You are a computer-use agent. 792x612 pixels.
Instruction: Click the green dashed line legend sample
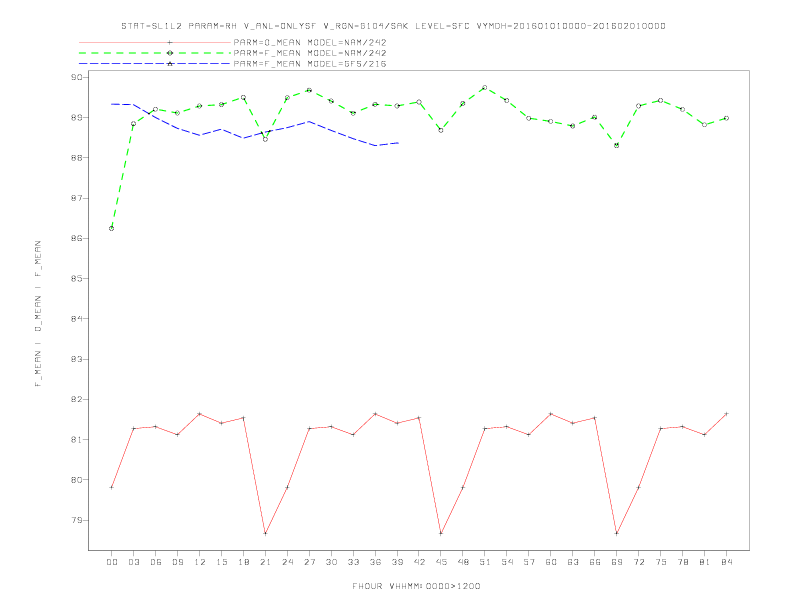[x=155, y=53]
